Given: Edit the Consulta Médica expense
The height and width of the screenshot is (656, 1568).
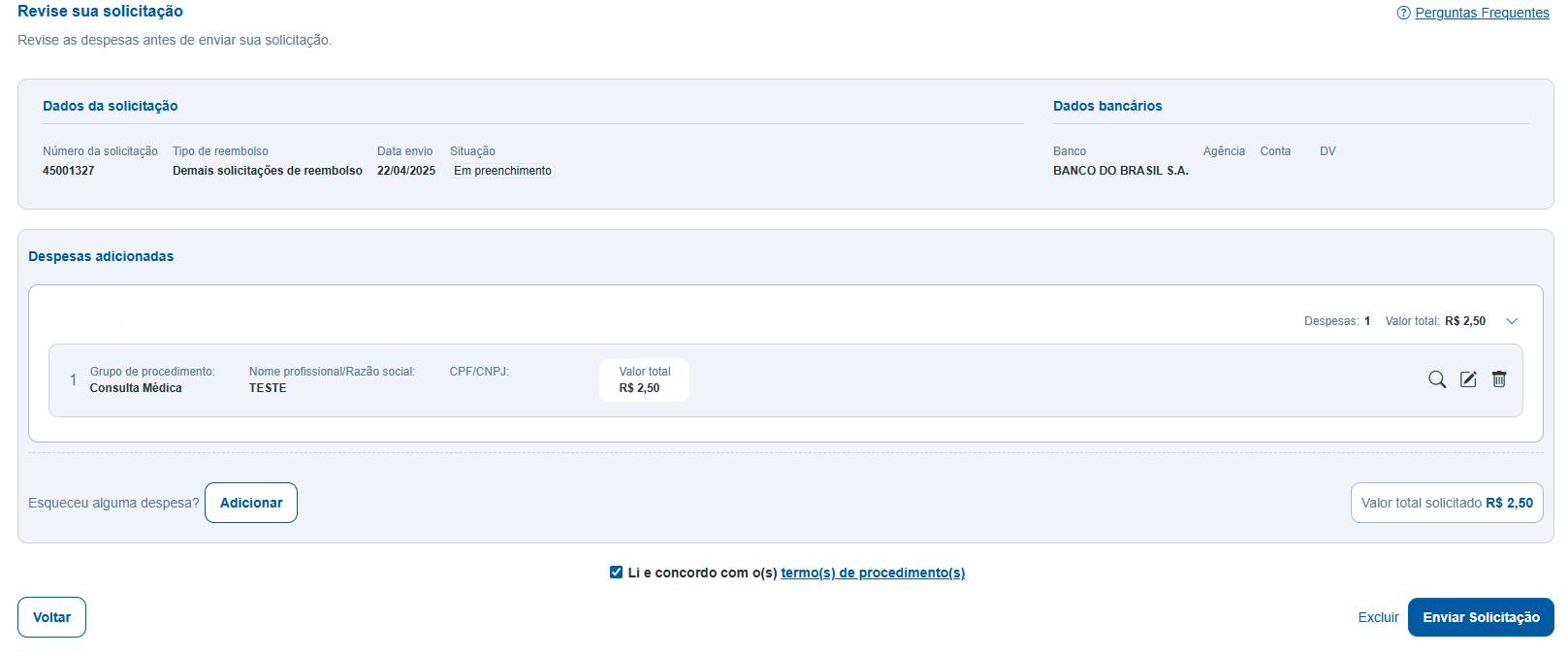Looking at the screenshot, I should click(x=1468, y=379).
